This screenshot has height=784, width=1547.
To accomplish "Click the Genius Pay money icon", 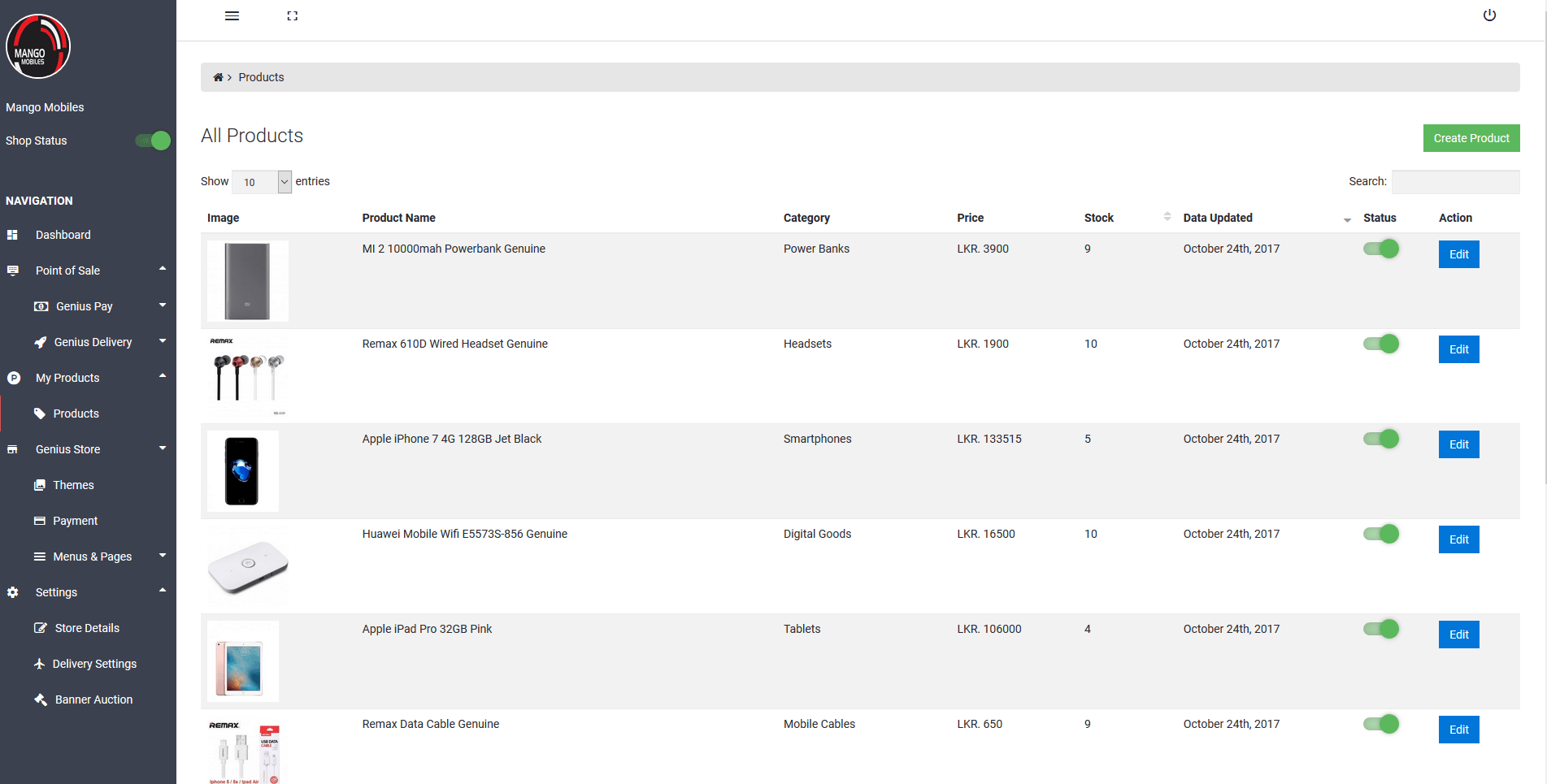I will coord(41,306).
